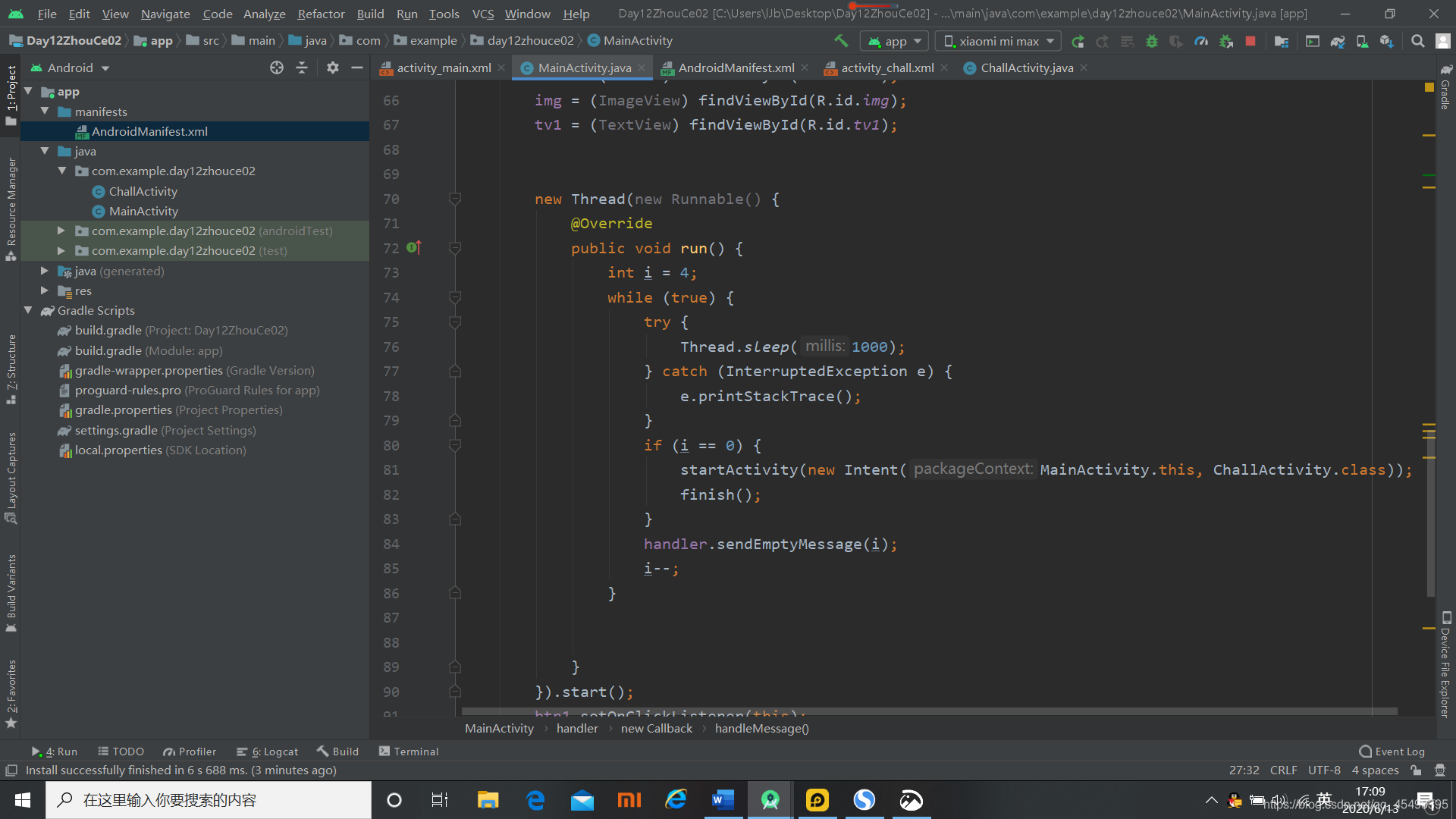Screen dimensions: 1456x819
Task: Click the Search Everywhere magnifier
Action: 1418,41
